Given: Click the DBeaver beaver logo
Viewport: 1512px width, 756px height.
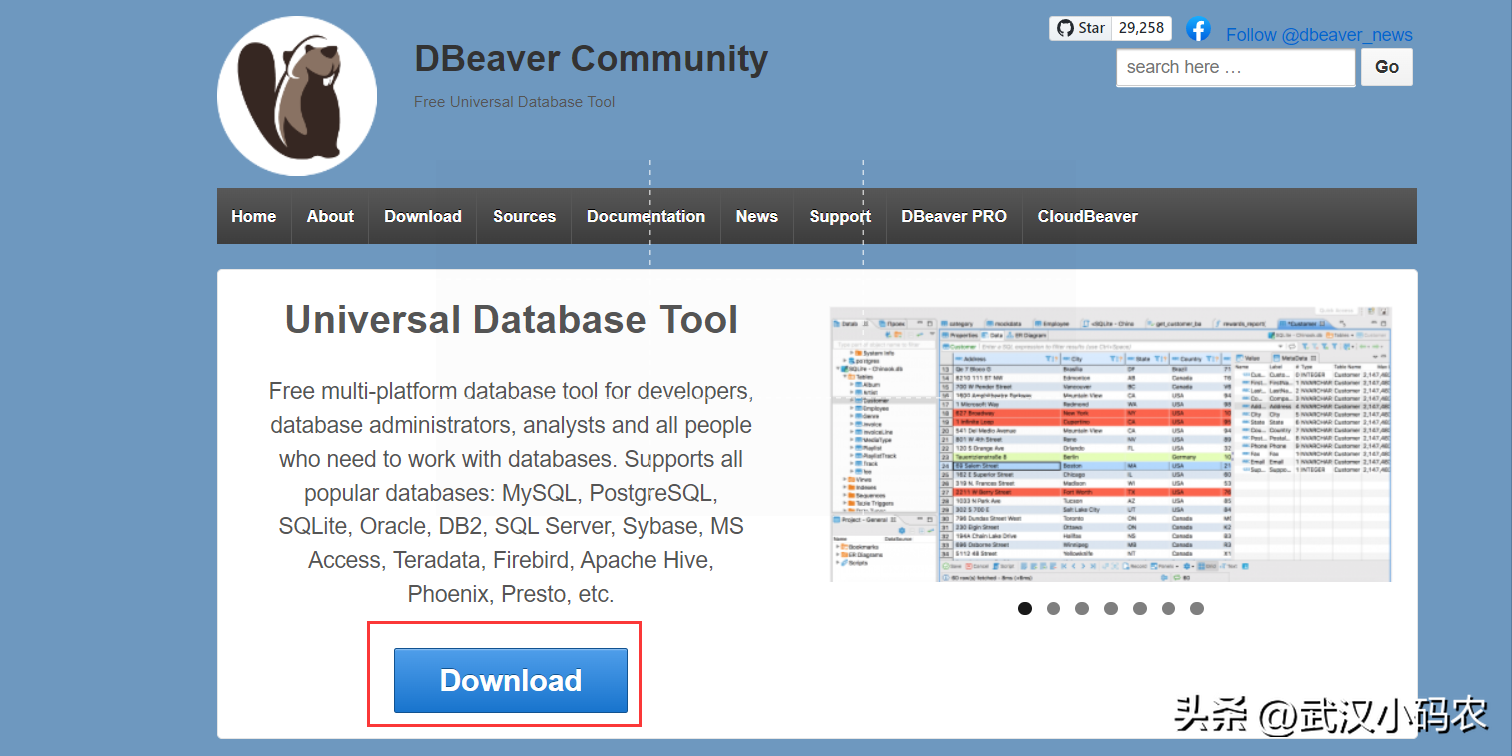Looking at the screenshot, I should [297, 96].
